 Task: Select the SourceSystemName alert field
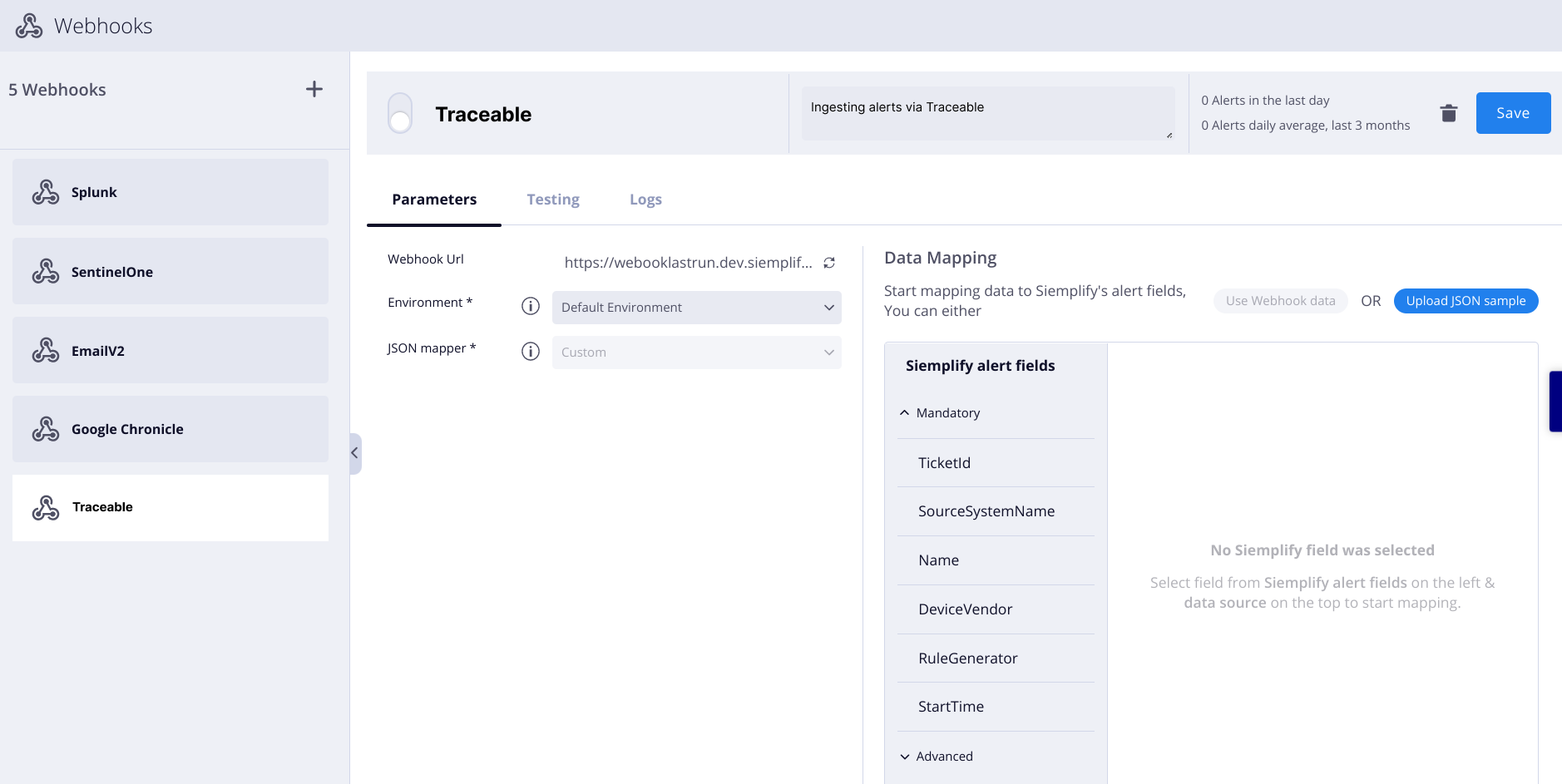tap(996, 511)
